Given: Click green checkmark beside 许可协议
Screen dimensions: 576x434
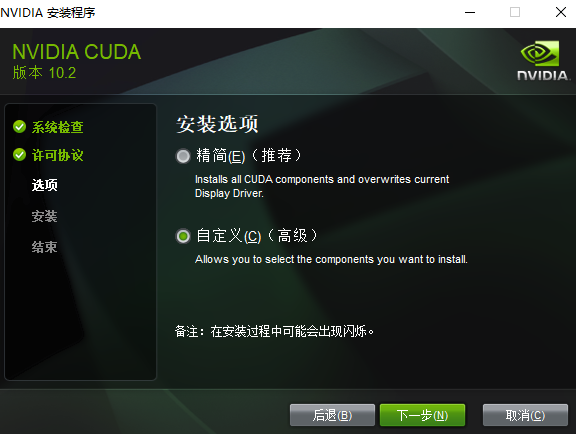Looking at the screenshot, I should (19, 155).
